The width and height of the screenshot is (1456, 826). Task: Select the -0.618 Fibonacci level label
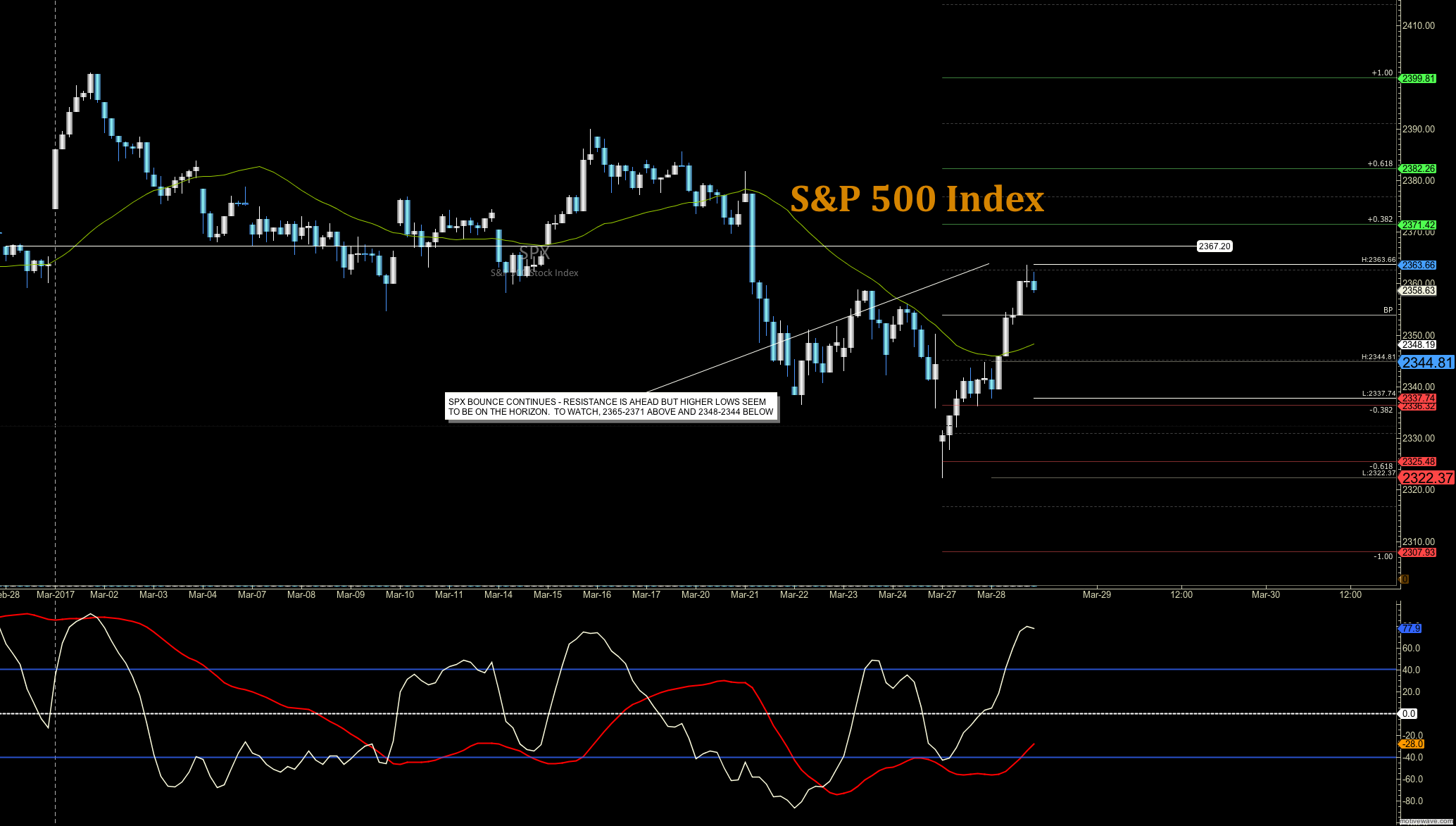point(1381,466)
